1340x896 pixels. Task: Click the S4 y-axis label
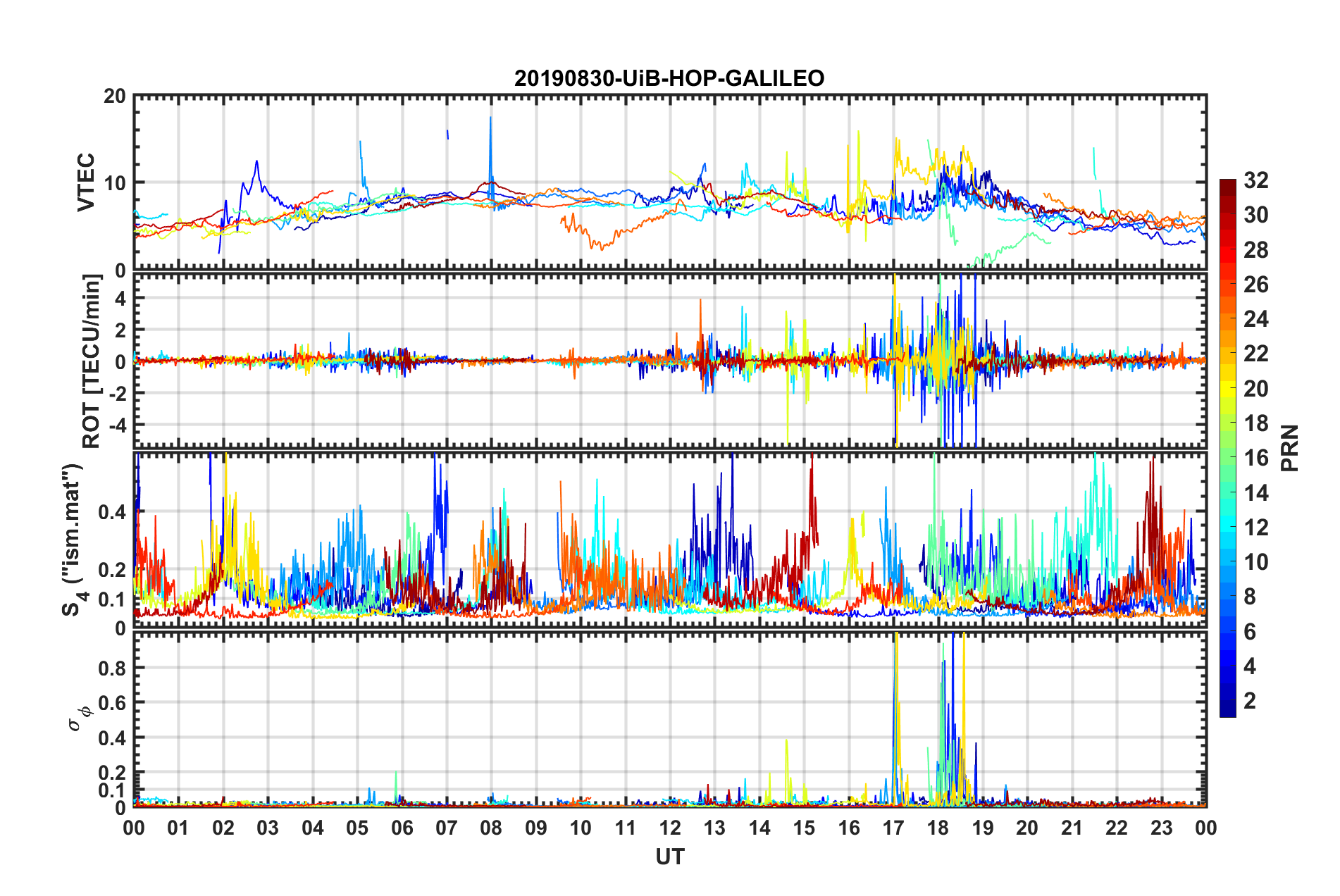pyautogui.click(x=73, y=540)
